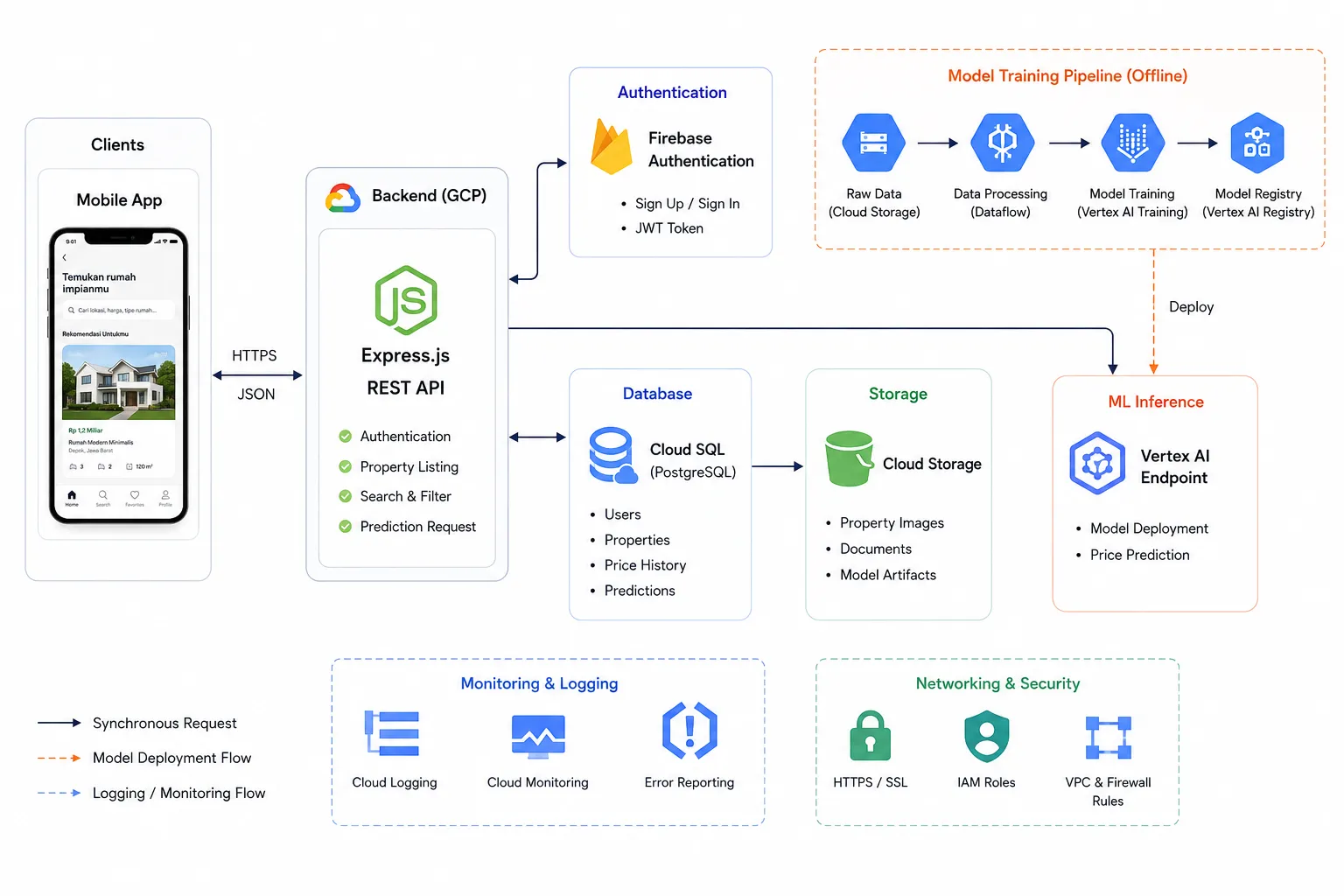Click the VPC & Firewall network icon

click(x=1109, y=738)
